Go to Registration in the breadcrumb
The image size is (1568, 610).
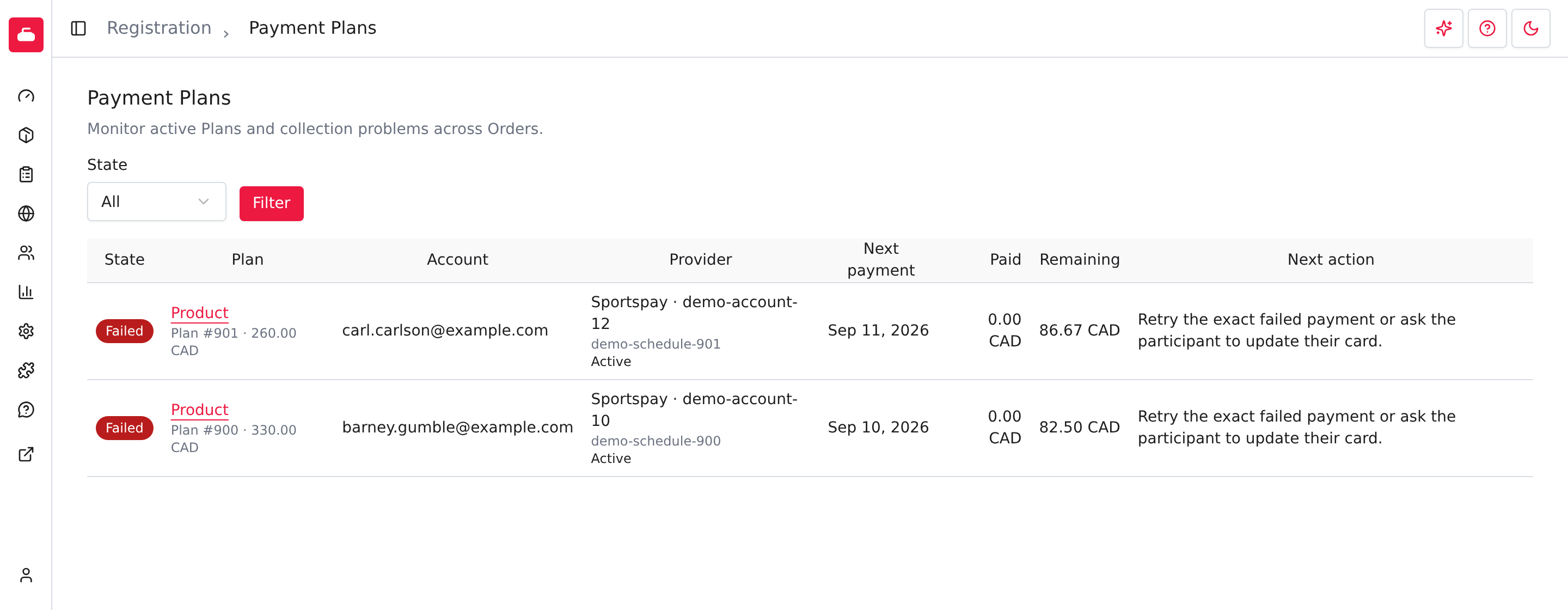tap(159, 28)
